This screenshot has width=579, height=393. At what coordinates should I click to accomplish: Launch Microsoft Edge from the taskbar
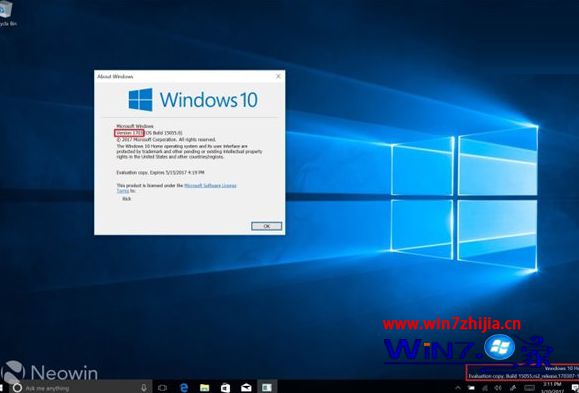point(184,387)
